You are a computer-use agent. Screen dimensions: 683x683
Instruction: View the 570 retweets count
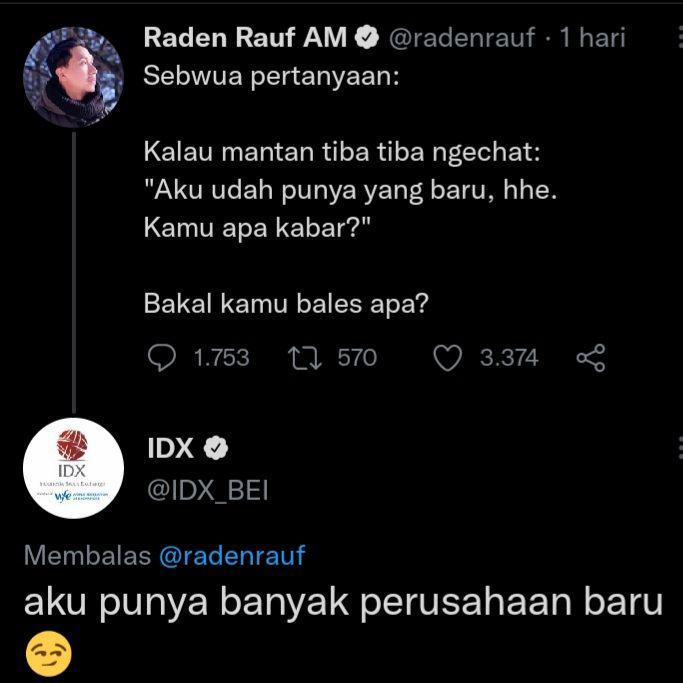(x=357, y=358)
